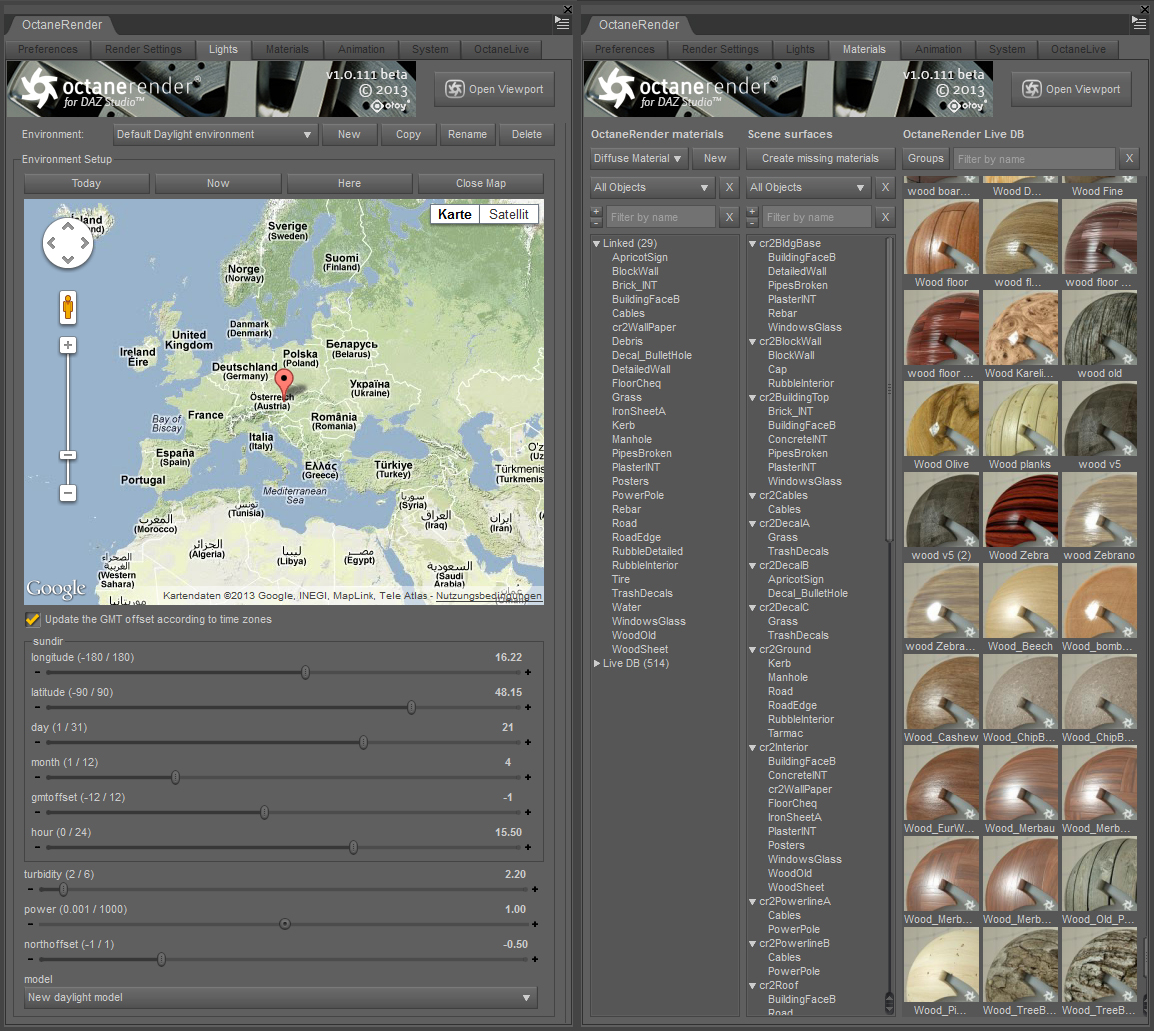Toggle Update GMT offset checkbox
1154x1031 pixels.
pos(32,620)
